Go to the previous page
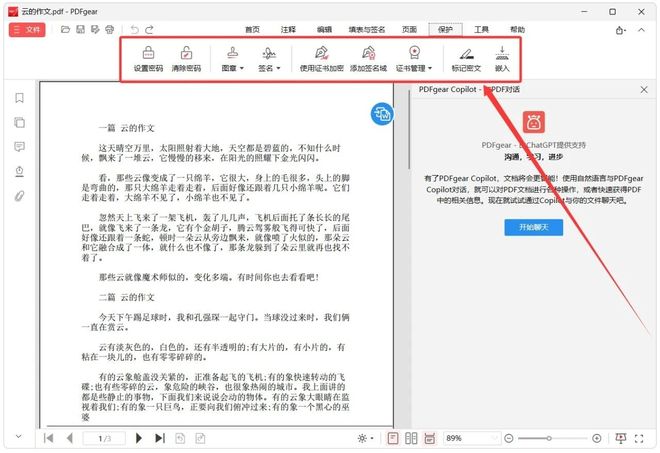This screenshot has height=453, width=660. pos(69,438)
